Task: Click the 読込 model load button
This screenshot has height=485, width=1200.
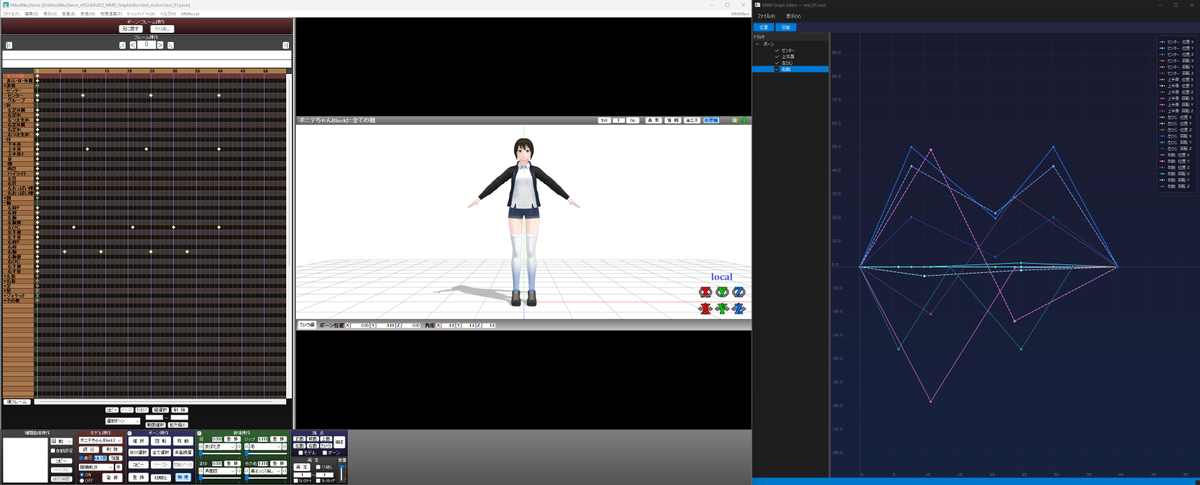Action: pyautogui.click(x=89, y=449)
